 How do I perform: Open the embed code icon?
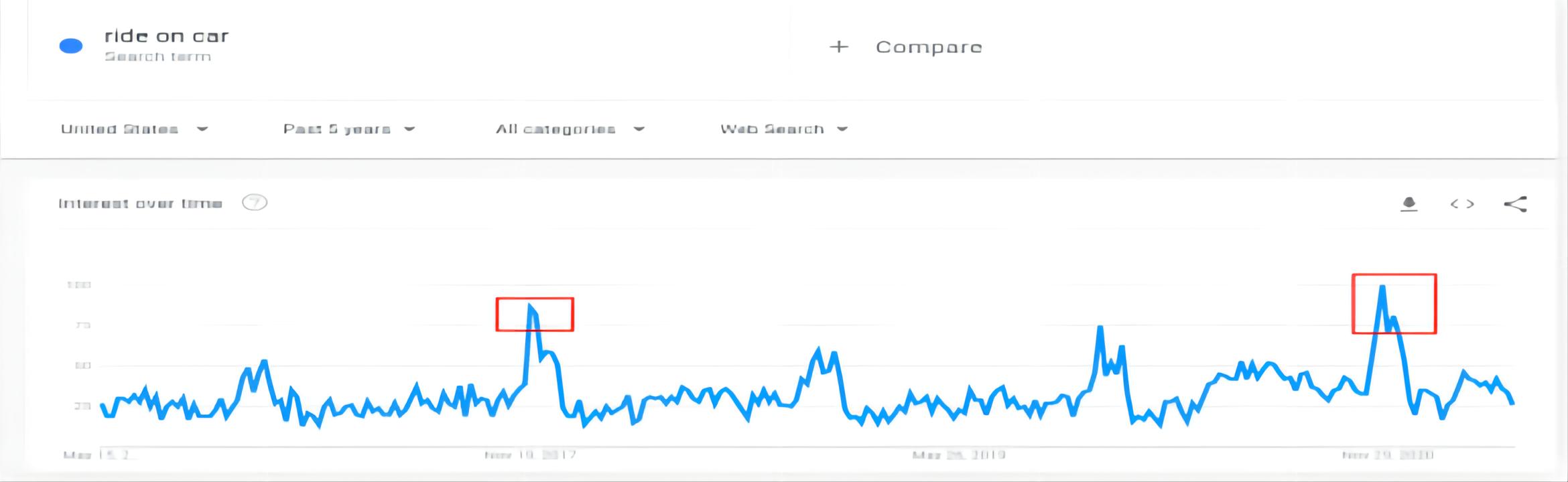(1462, 204)
